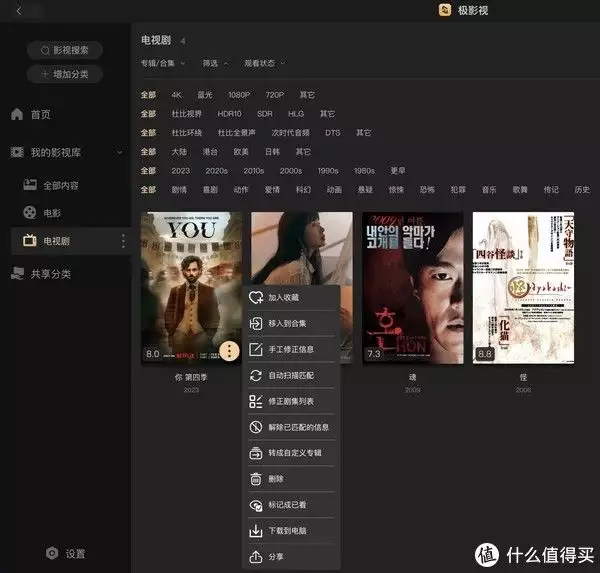Choose 移入到合集 from context menu
600x573 pixels.
[x=292, y=323]
